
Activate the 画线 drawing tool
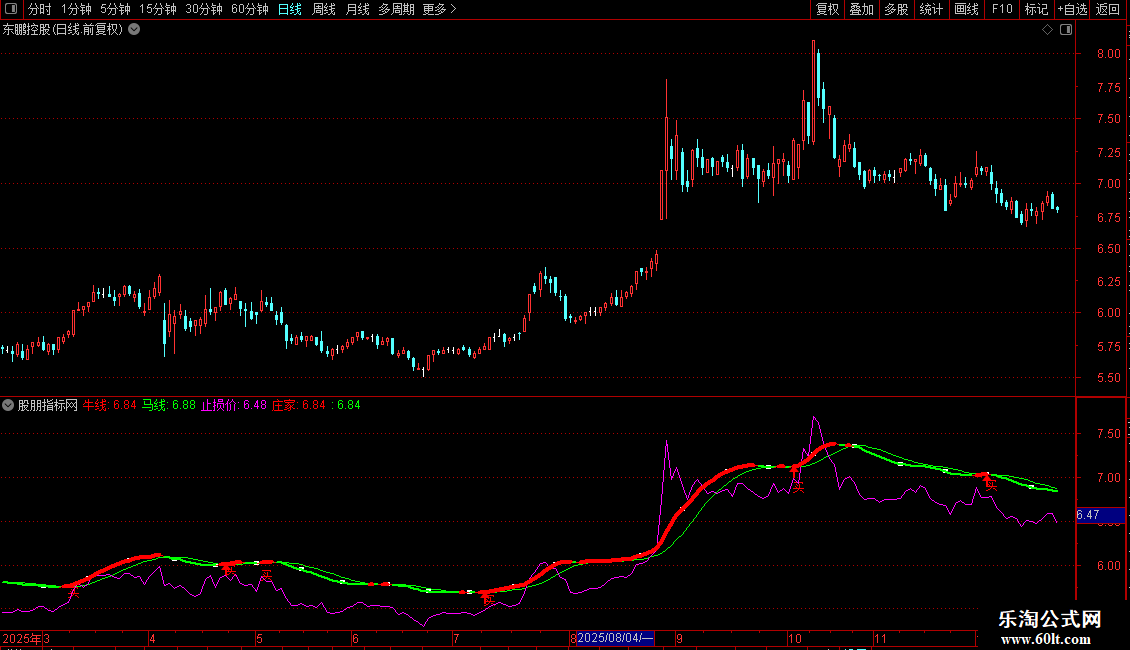[966, 9]
